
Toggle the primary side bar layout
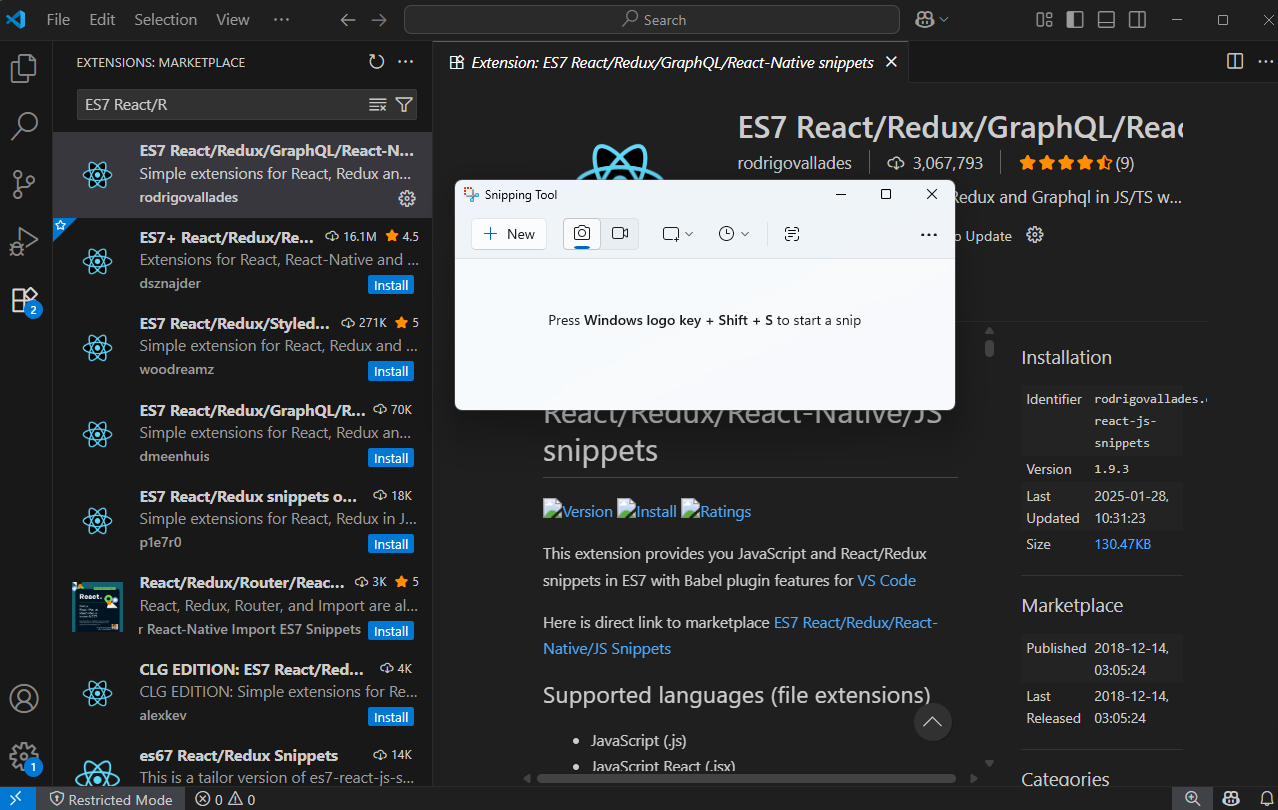1075,19
